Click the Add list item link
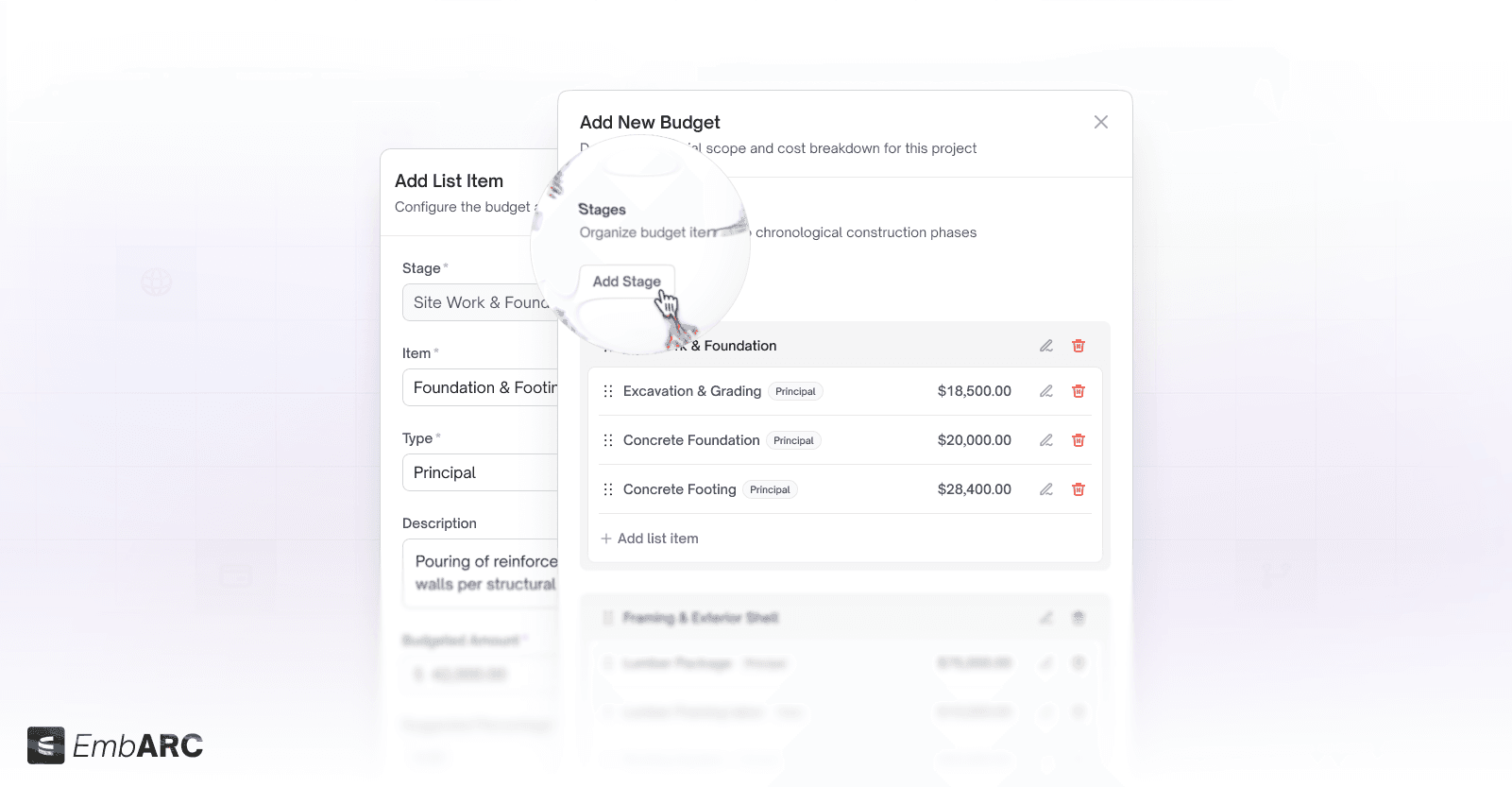Screen dimensions: 1512x787 pyautogui.click(x=650, y=538)
